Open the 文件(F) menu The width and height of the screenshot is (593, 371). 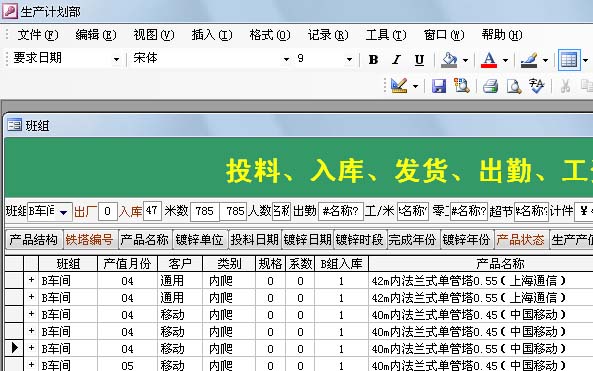pos(38,35)
